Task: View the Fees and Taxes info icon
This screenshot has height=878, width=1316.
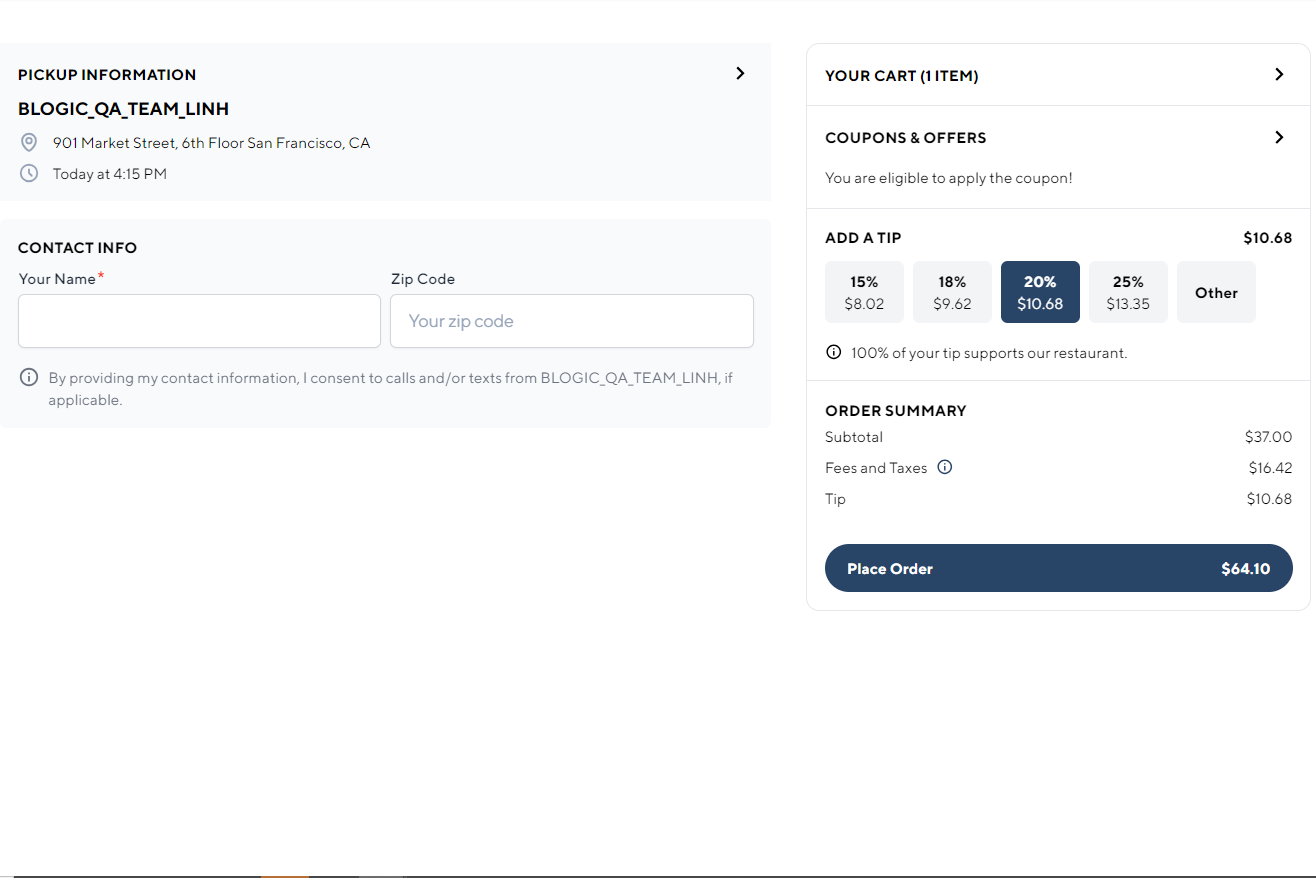Action: coord(945,467)
